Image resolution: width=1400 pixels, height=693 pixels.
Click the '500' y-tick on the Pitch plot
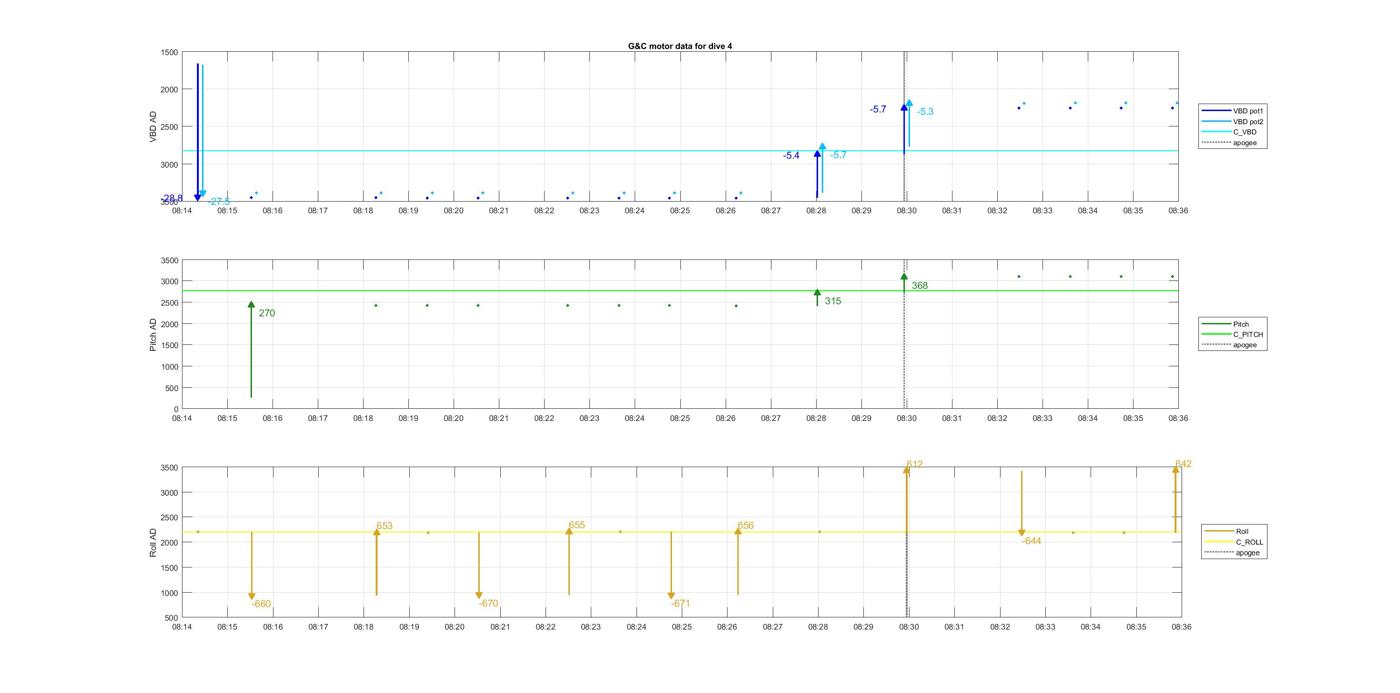click(172, 388)
